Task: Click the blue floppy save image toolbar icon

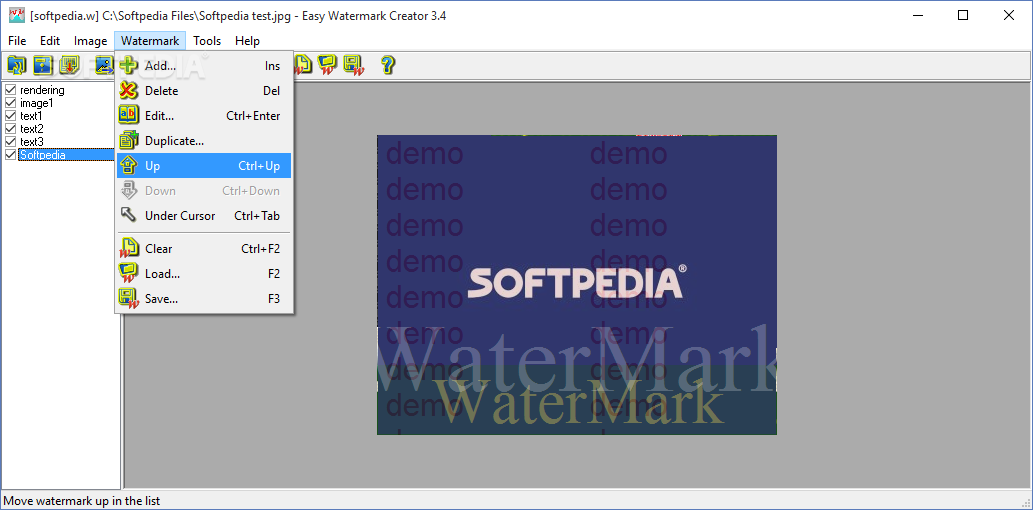Action: (43, 65)
